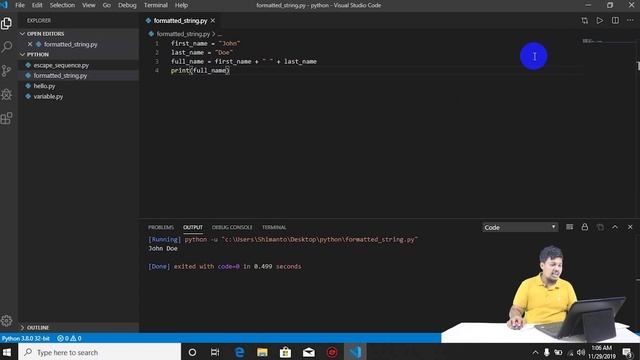
Task: Open the Search view in activity bar
Action: (x=7, y=47)
